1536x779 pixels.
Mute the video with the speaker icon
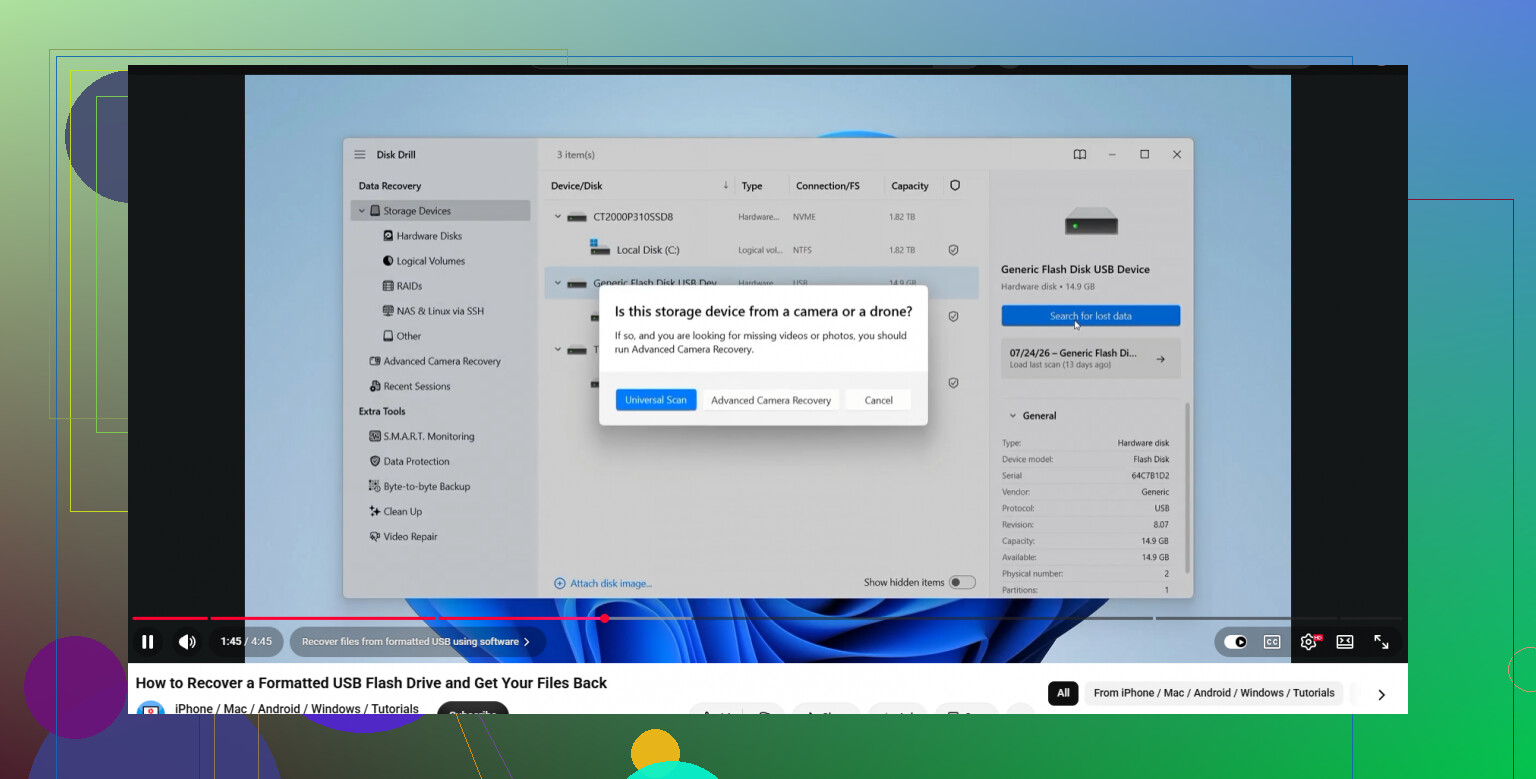click(187, 642)
